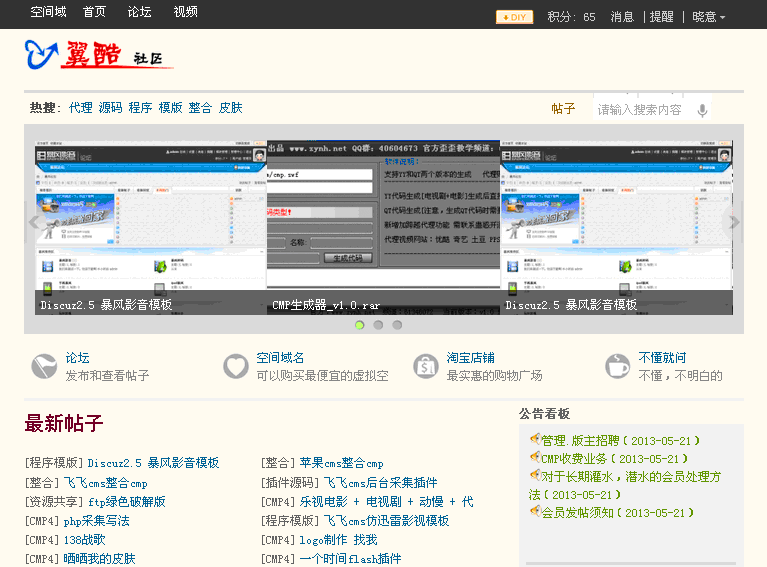This screenshot has height=567, width=767.
Task: Open post 138战歌
Action: point(84,540)
